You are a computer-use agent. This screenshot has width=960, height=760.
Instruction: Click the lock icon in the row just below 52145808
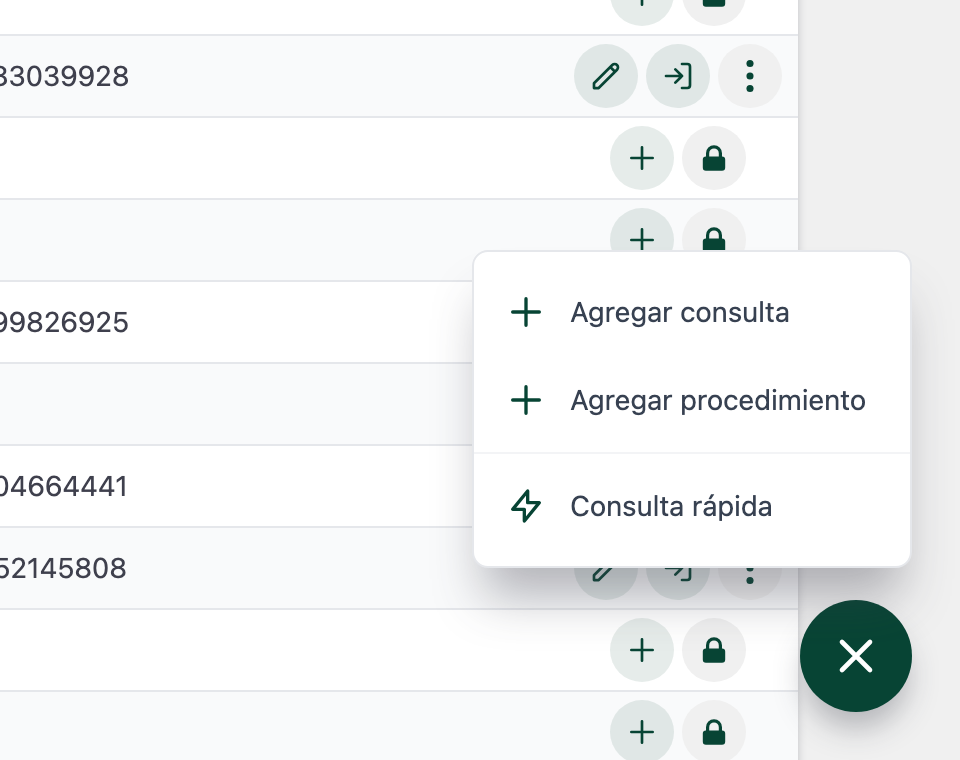pos(714,650)
